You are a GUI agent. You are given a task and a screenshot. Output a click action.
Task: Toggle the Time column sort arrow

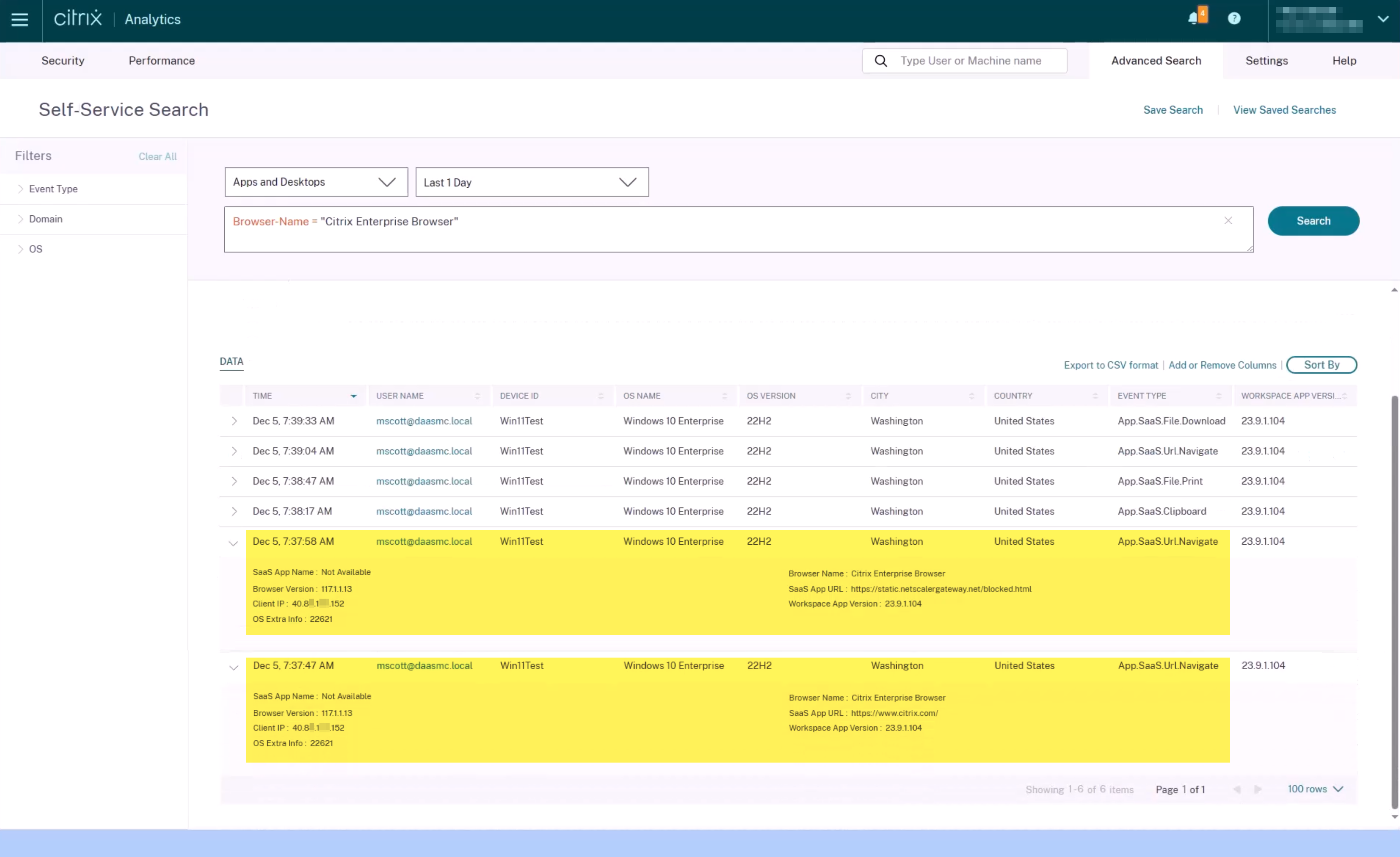coord(353,396)
